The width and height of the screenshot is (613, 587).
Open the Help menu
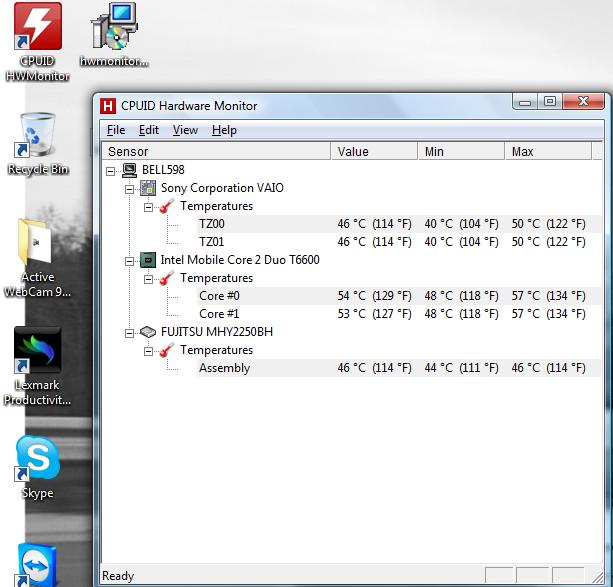(x=224, y=130)
